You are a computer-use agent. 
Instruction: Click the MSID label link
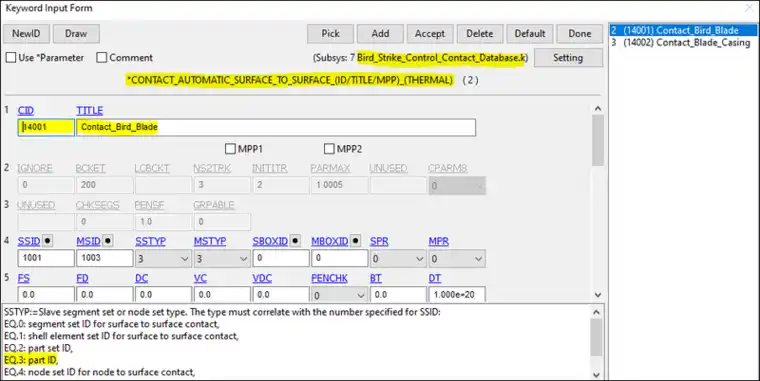(89, 241)
